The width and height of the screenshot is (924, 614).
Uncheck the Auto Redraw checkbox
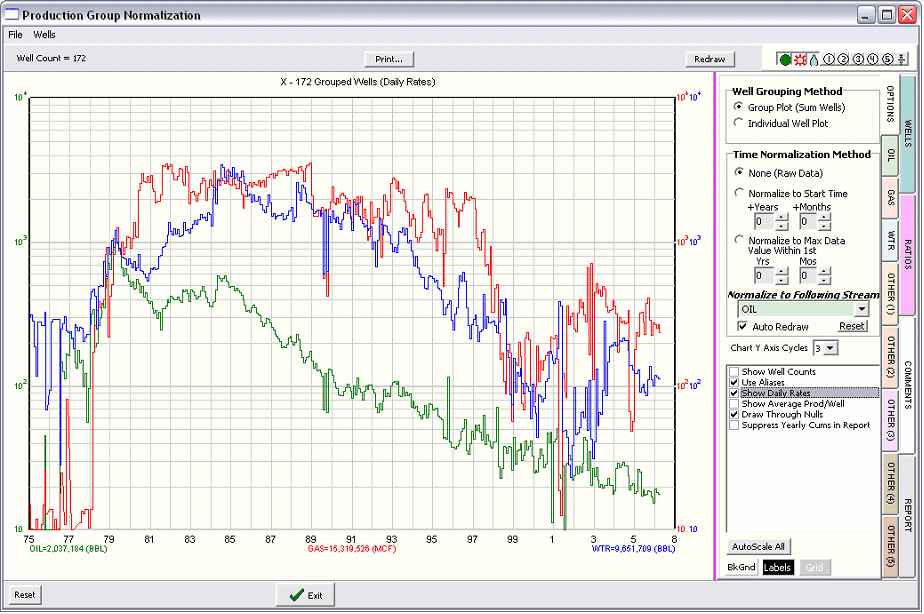pos(742,326)
